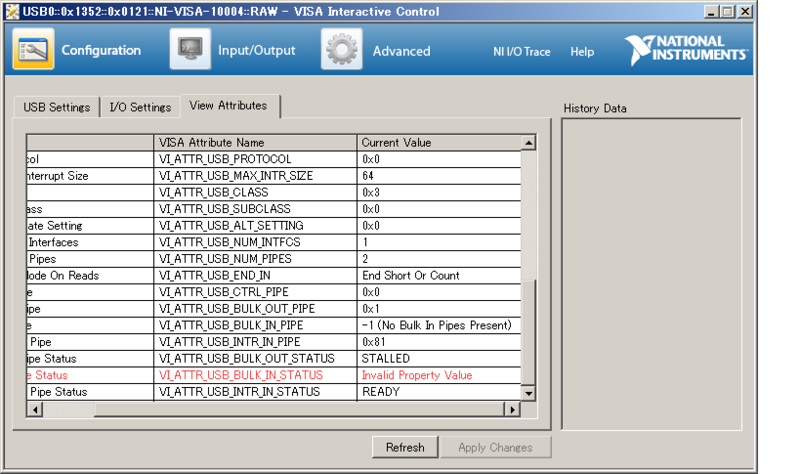Select VI_ATTR_USB_INTR_IN_STATUS cell
The image size is (800, 474).
[255, 392]
